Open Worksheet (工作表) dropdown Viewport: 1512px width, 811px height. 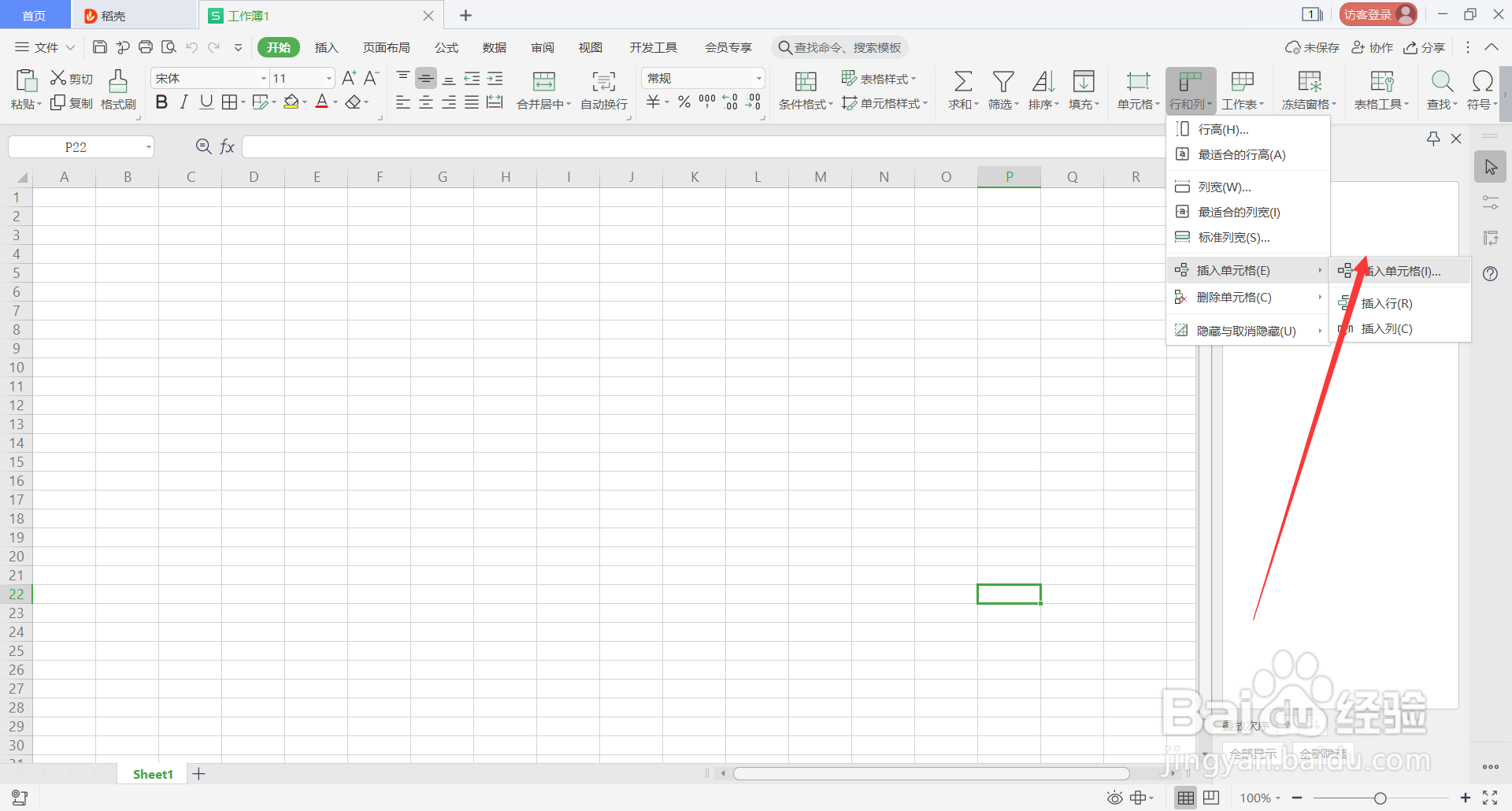(x=1243, y=90)
